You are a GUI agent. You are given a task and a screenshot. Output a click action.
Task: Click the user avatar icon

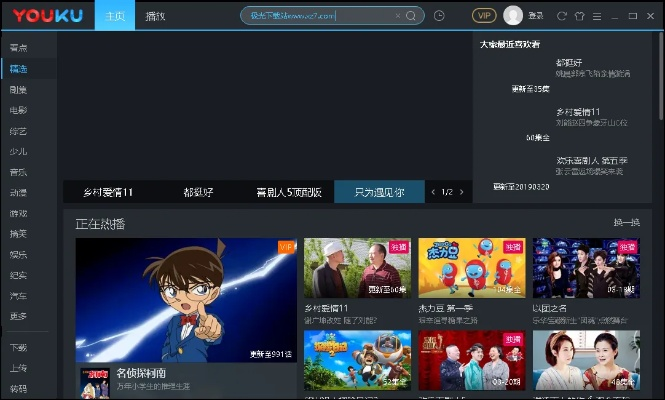tap(513, 16)
